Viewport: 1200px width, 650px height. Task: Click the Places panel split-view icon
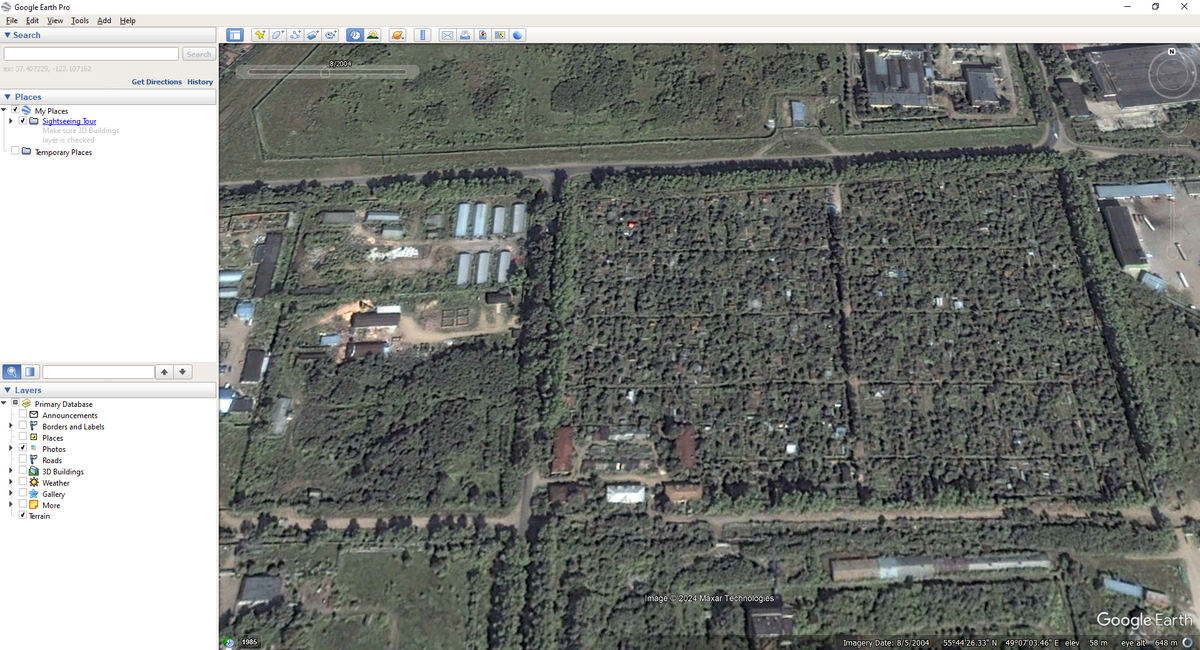click(30, 372)
